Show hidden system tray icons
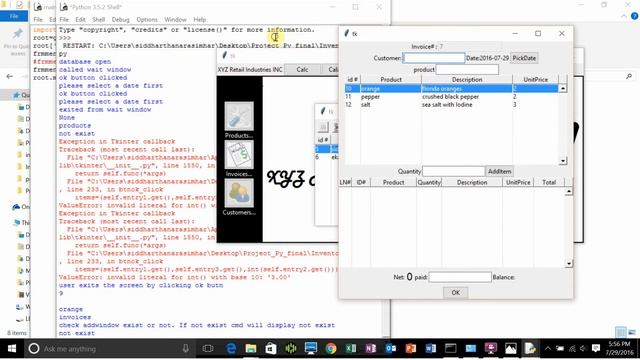Image resolution: width=640 pixels, height=360 pixels. (x=548, y=349)
